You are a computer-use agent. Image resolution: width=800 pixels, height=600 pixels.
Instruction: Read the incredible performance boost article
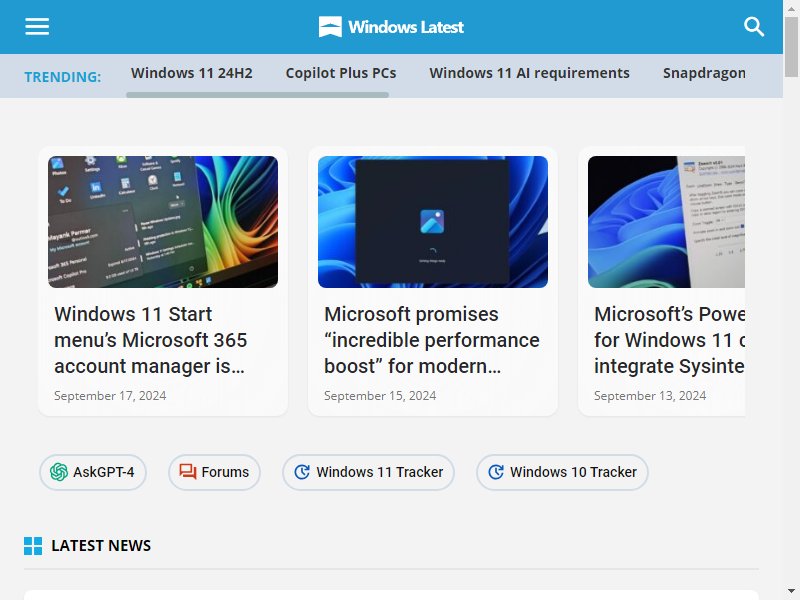click(x=432, y=340)
